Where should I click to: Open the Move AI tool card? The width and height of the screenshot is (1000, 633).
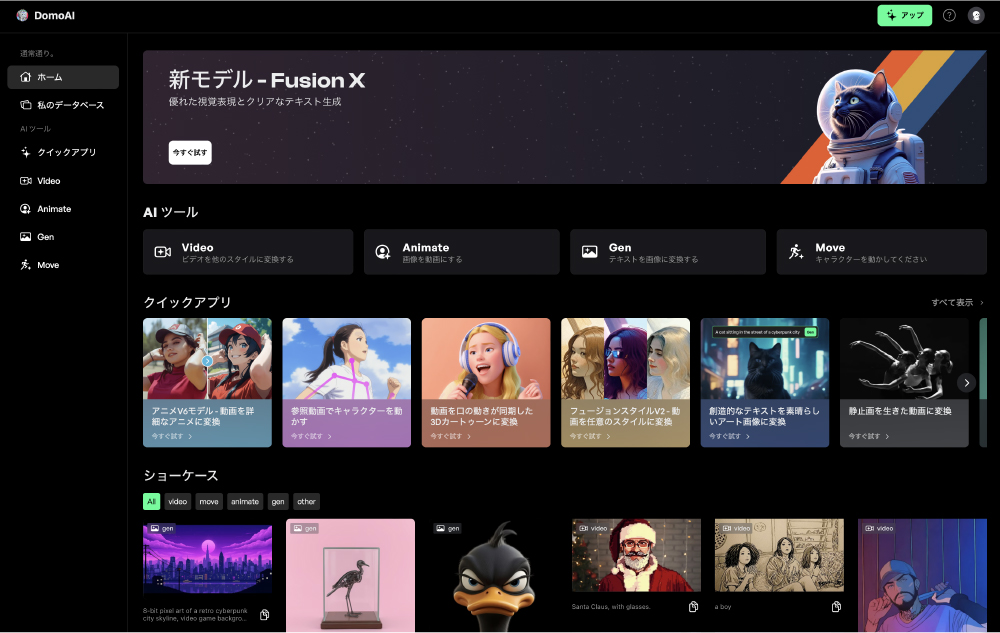(x=881, y=252)
